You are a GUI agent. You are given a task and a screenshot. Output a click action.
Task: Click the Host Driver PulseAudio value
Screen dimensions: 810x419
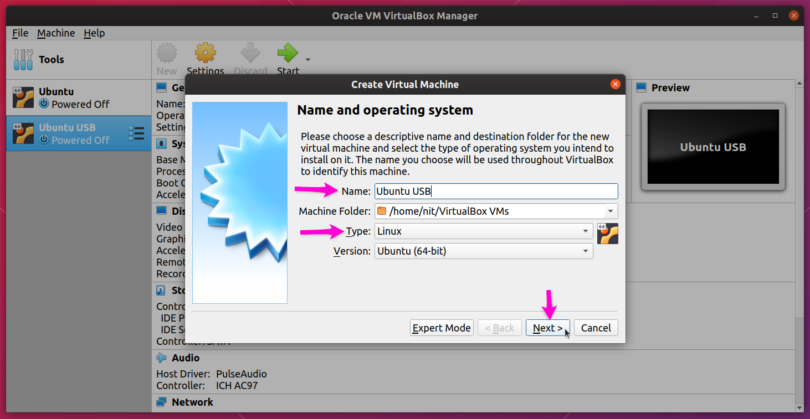pos(241,374)
